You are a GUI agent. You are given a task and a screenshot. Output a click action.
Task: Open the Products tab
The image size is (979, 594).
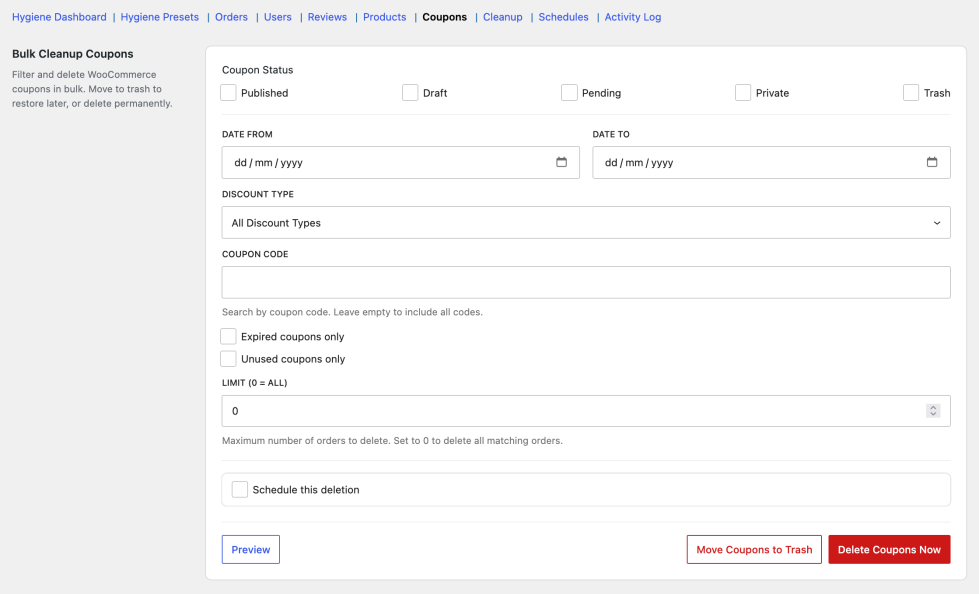385,17
